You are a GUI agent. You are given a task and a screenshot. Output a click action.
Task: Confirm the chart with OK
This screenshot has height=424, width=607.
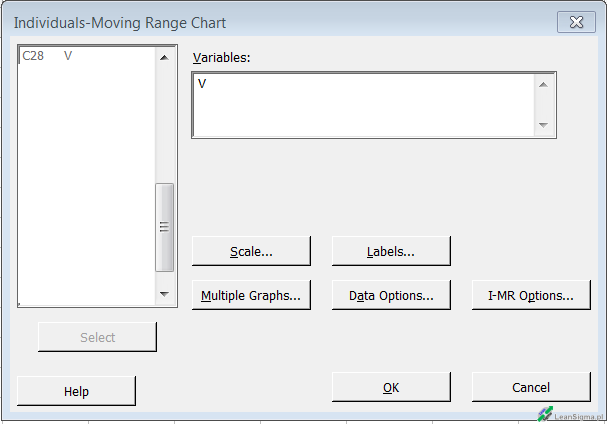click(391, 387)
